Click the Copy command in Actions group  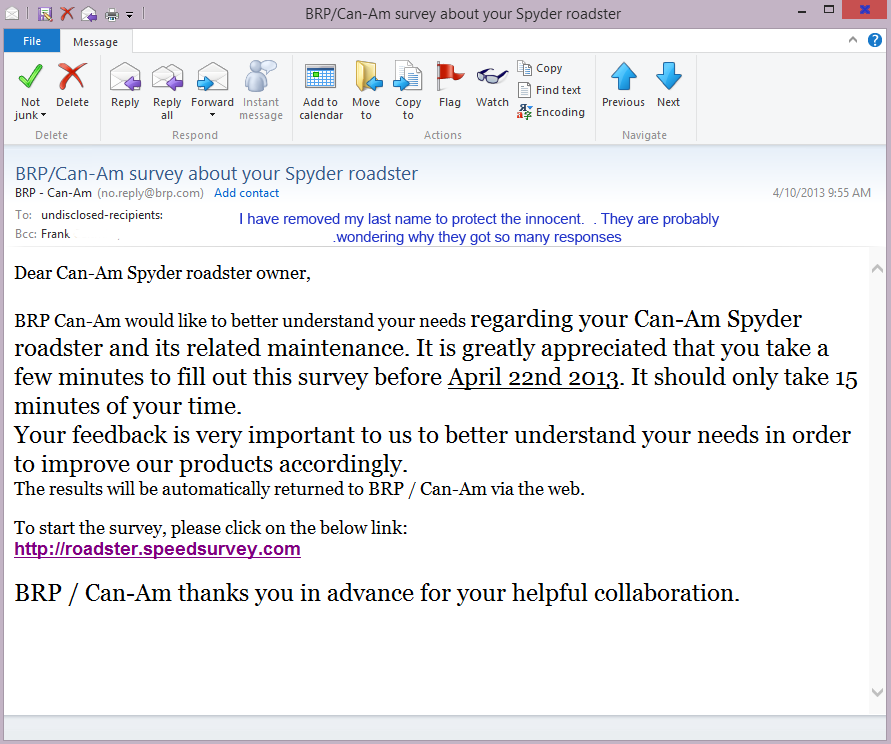pyautogui.click(x=540, y=68)
